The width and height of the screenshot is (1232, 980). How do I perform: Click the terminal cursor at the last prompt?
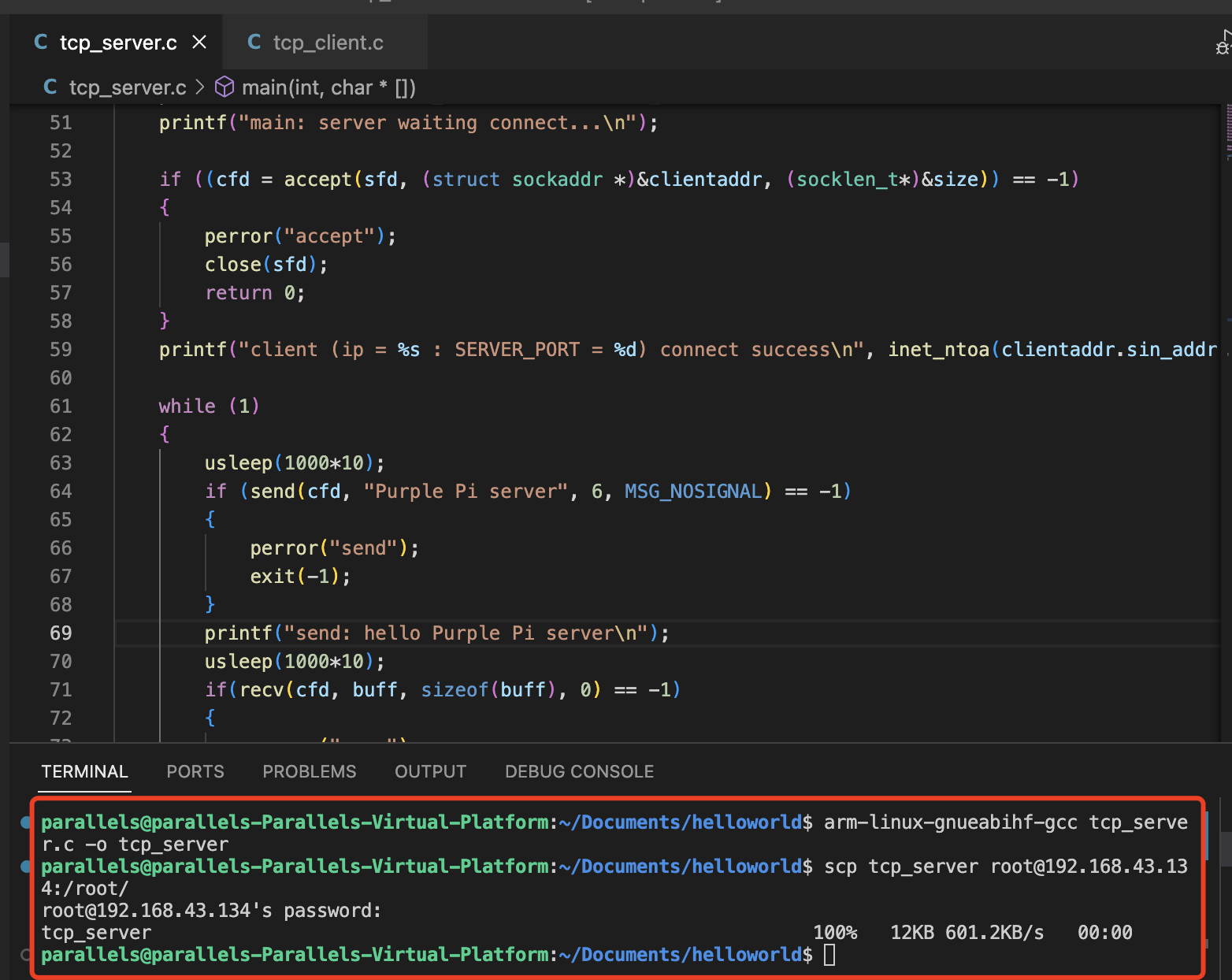[x=829, y=955]
